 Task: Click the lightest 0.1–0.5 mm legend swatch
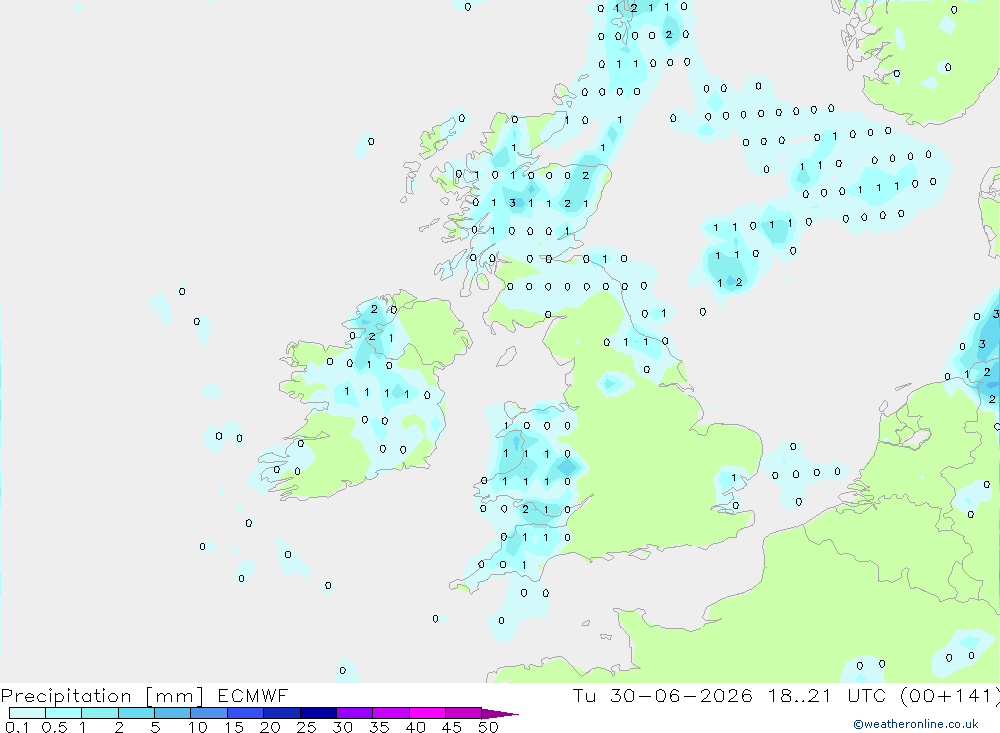click(x=27, y=713)
